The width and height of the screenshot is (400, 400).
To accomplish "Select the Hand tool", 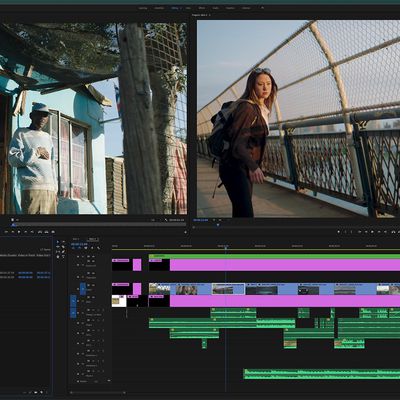I will click(x=58, y=257).
